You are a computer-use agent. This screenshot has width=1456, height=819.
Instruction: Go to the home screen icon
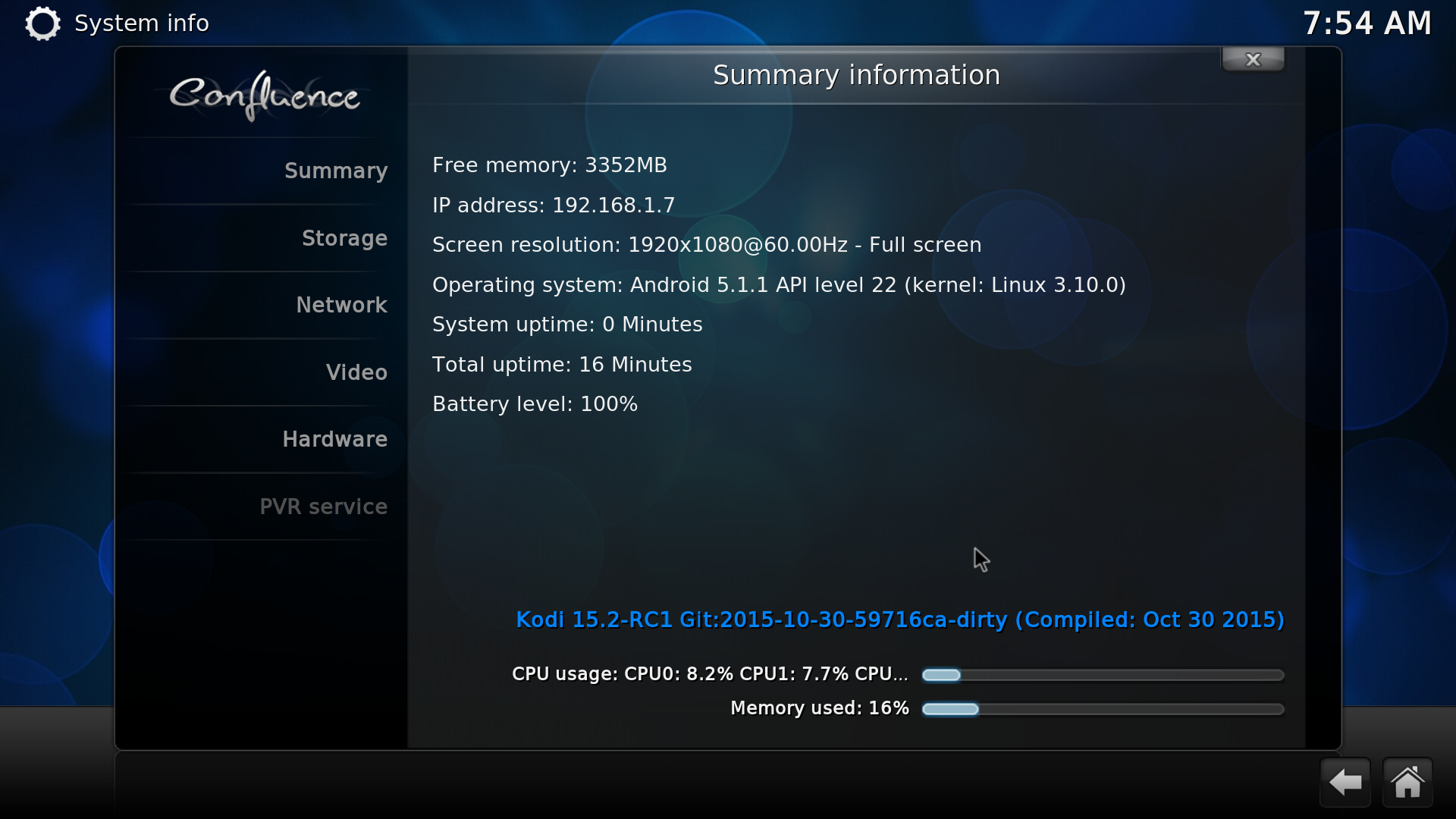coord(1407,782)
